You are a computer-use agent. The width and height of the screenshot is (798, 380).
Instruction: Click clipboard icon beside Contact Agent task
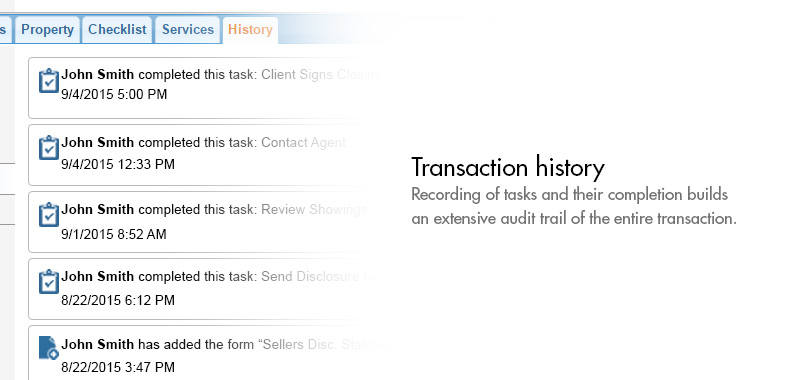[49, 148]
